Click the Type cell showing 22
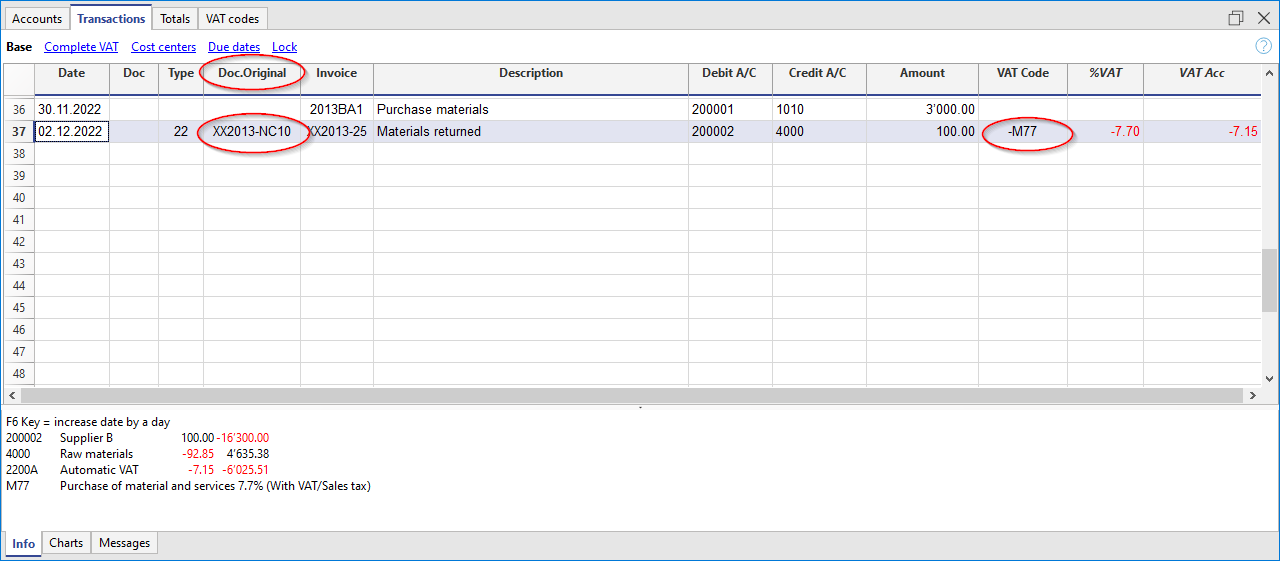1280x561 pixels. [x=181, y=131]
